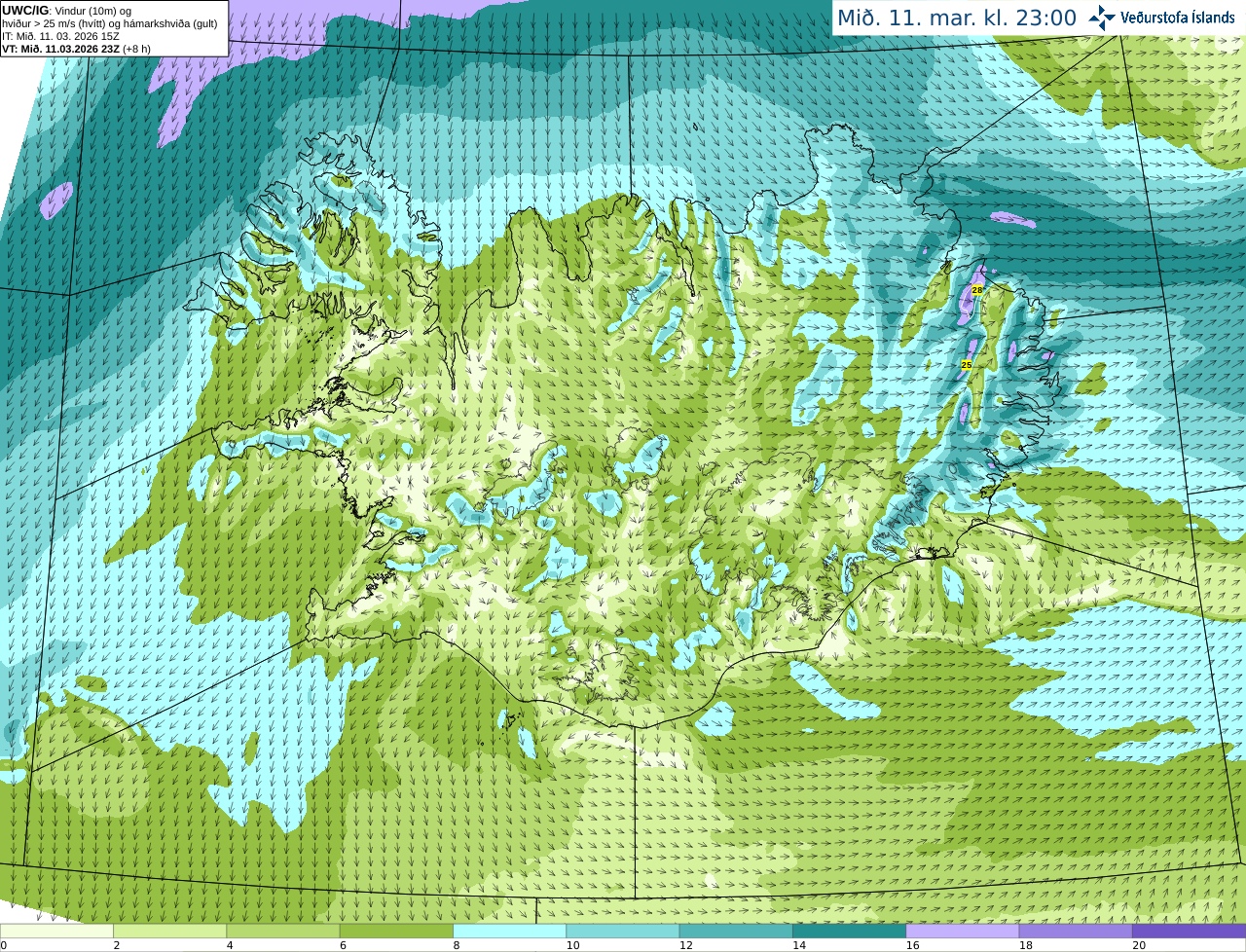Click the scale value 2

tap(117, 945)
